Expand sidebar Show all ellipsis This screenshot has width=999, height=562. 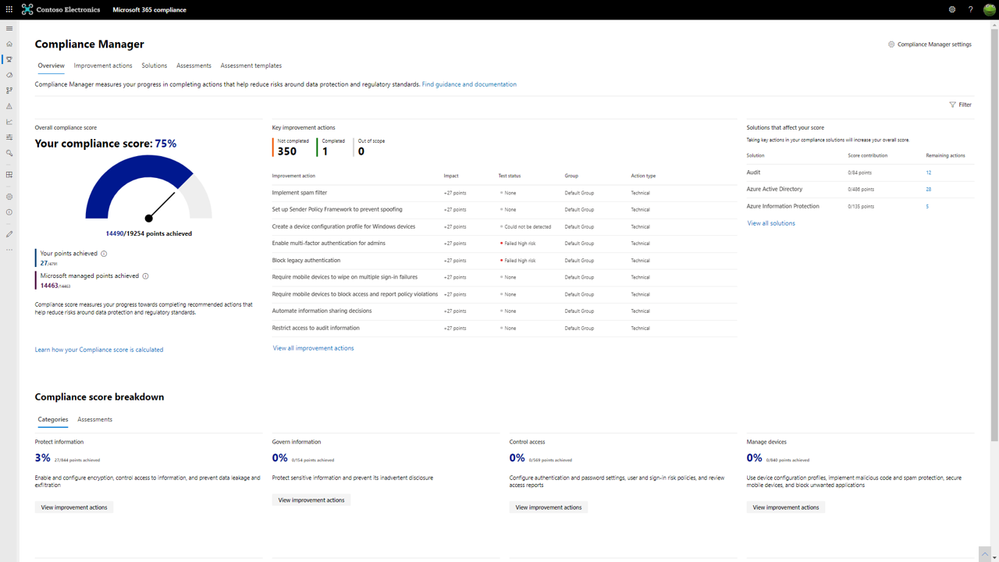click(9, 249)
